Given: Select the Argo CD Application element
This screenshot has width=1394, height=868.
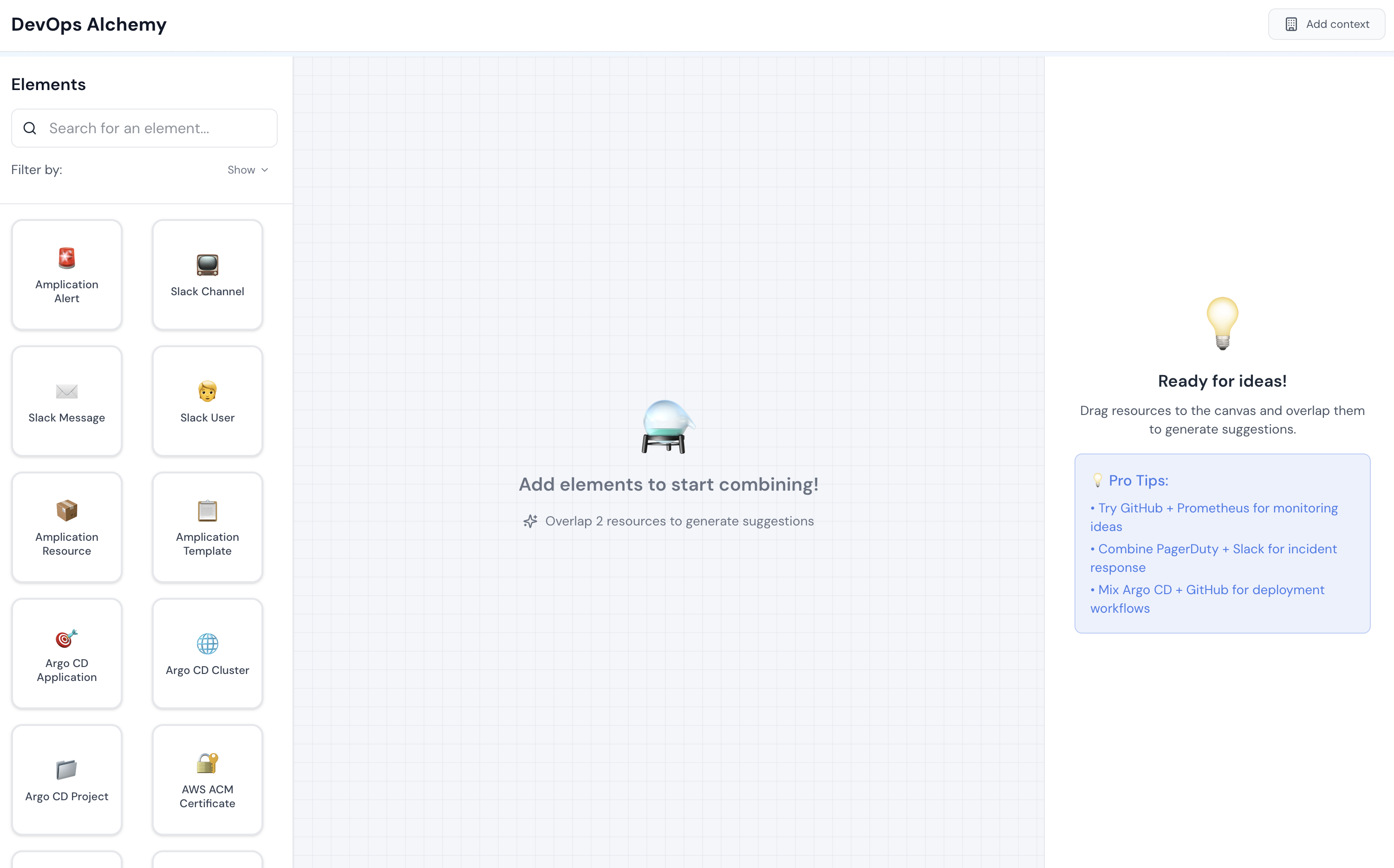Looking at the screenshot, I should point(66,653).
